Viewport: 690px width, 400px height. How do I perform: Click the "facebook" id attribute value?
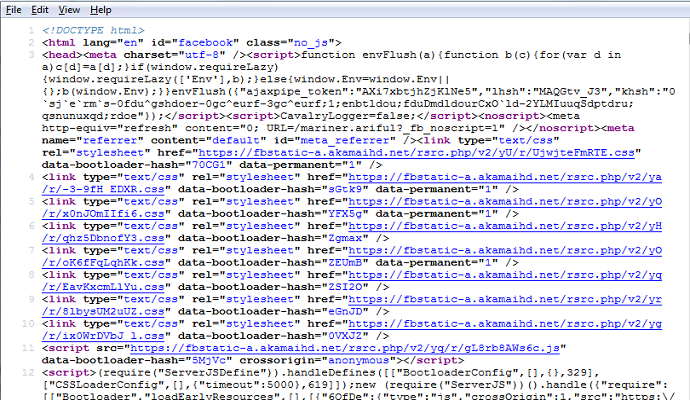209,44
